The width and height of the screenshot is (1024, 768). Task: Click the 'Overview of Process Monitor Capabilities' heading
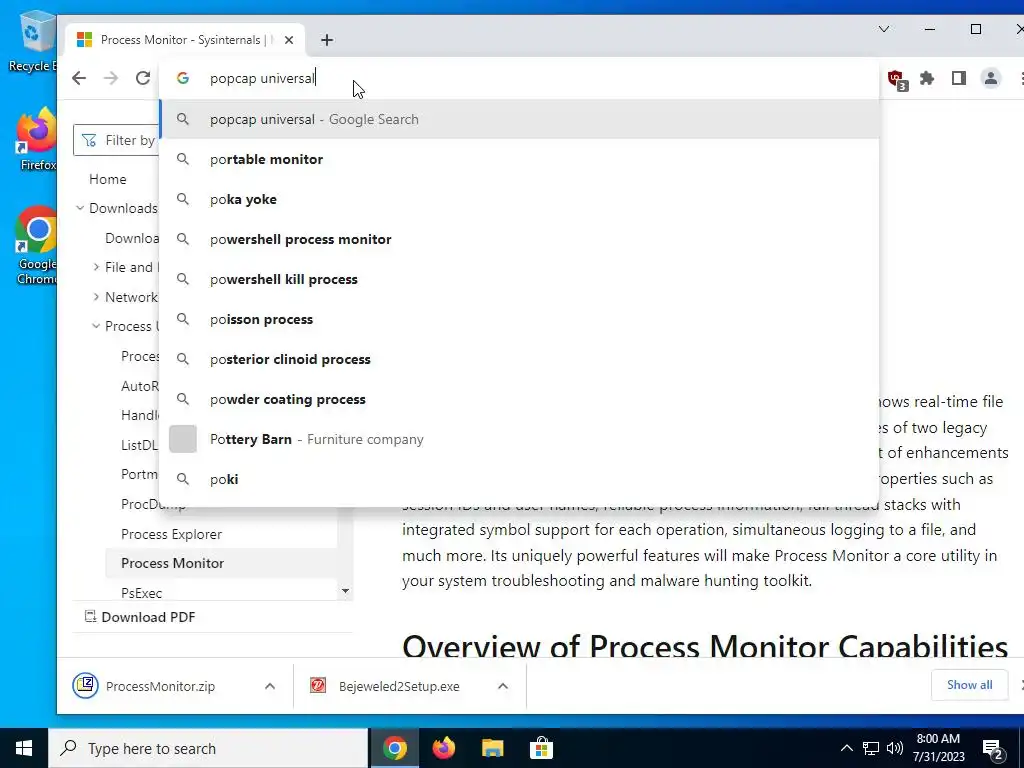[x=705, y=646]
